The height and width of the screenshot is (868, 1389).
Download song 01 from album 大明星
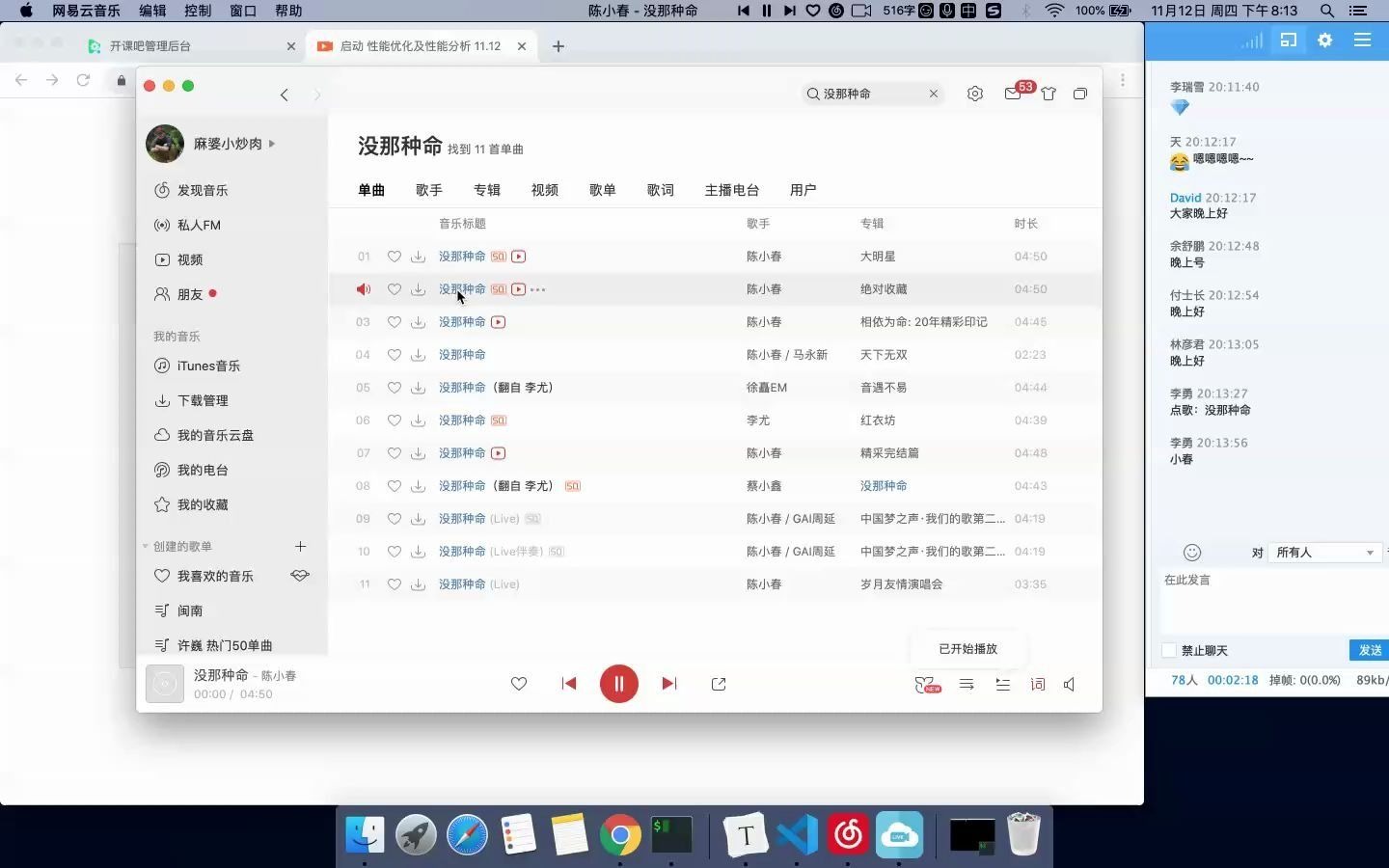tap(418, 257)
